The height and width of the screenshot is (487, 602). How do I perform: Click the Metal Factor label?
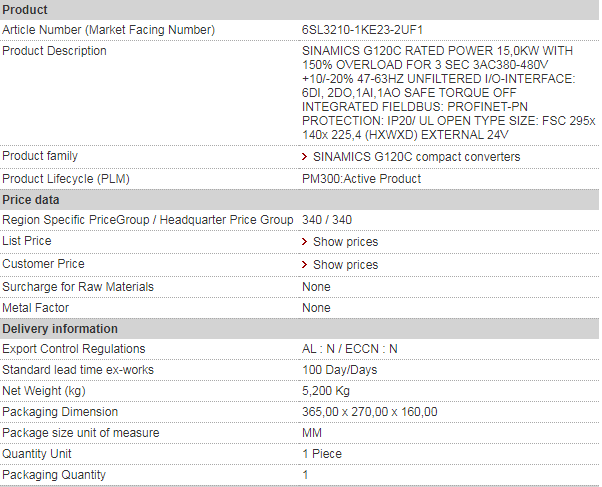coord(35,308)
